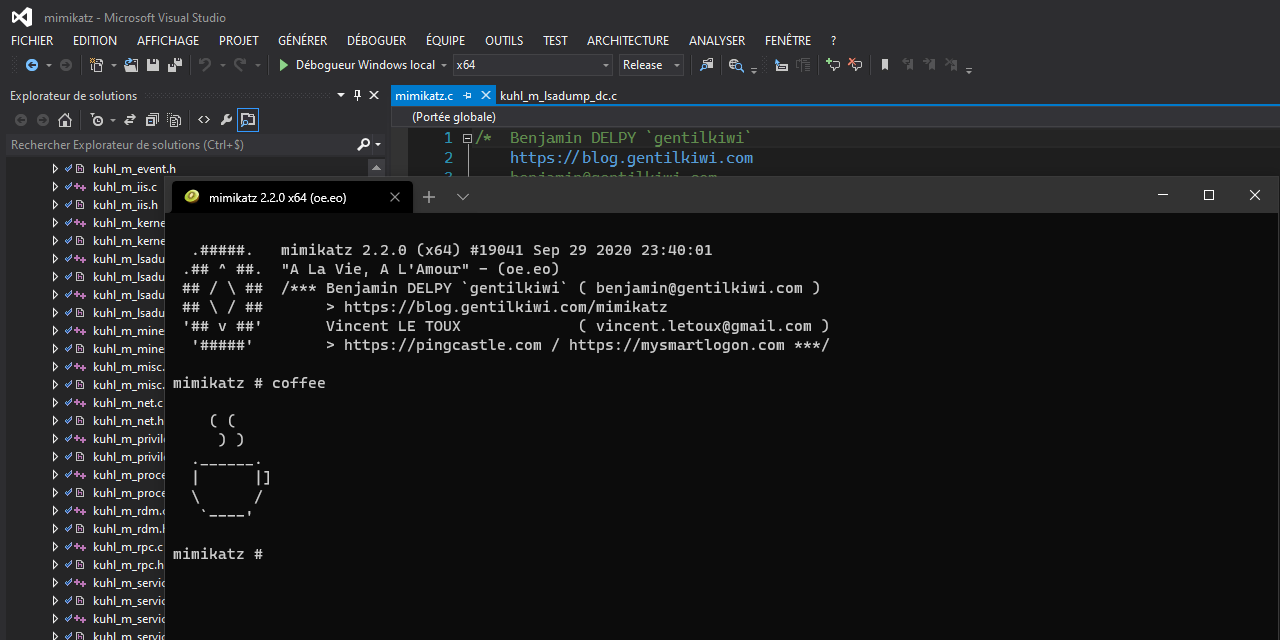Expand the kuhl_m_event.h tree node
Viewport: 1280px width, 640px height.
click(x=56, y=169)
